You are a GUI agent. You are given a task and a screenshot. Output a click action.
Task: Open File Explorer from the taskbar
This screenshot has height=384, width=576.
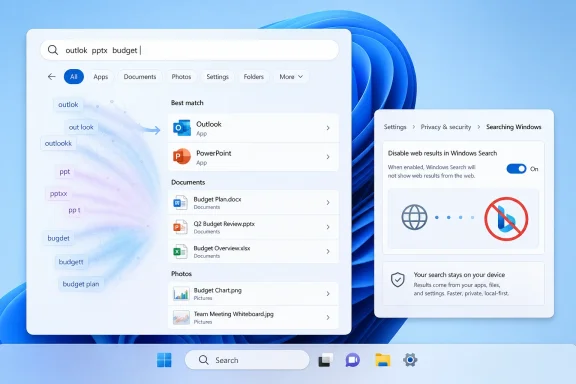click(x=382, y=360)
